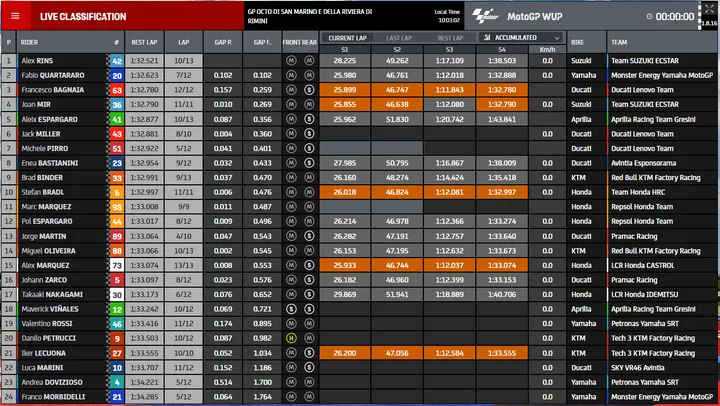Switch to Last Lap tab
720x406 pixels.
tap(399, 38)
